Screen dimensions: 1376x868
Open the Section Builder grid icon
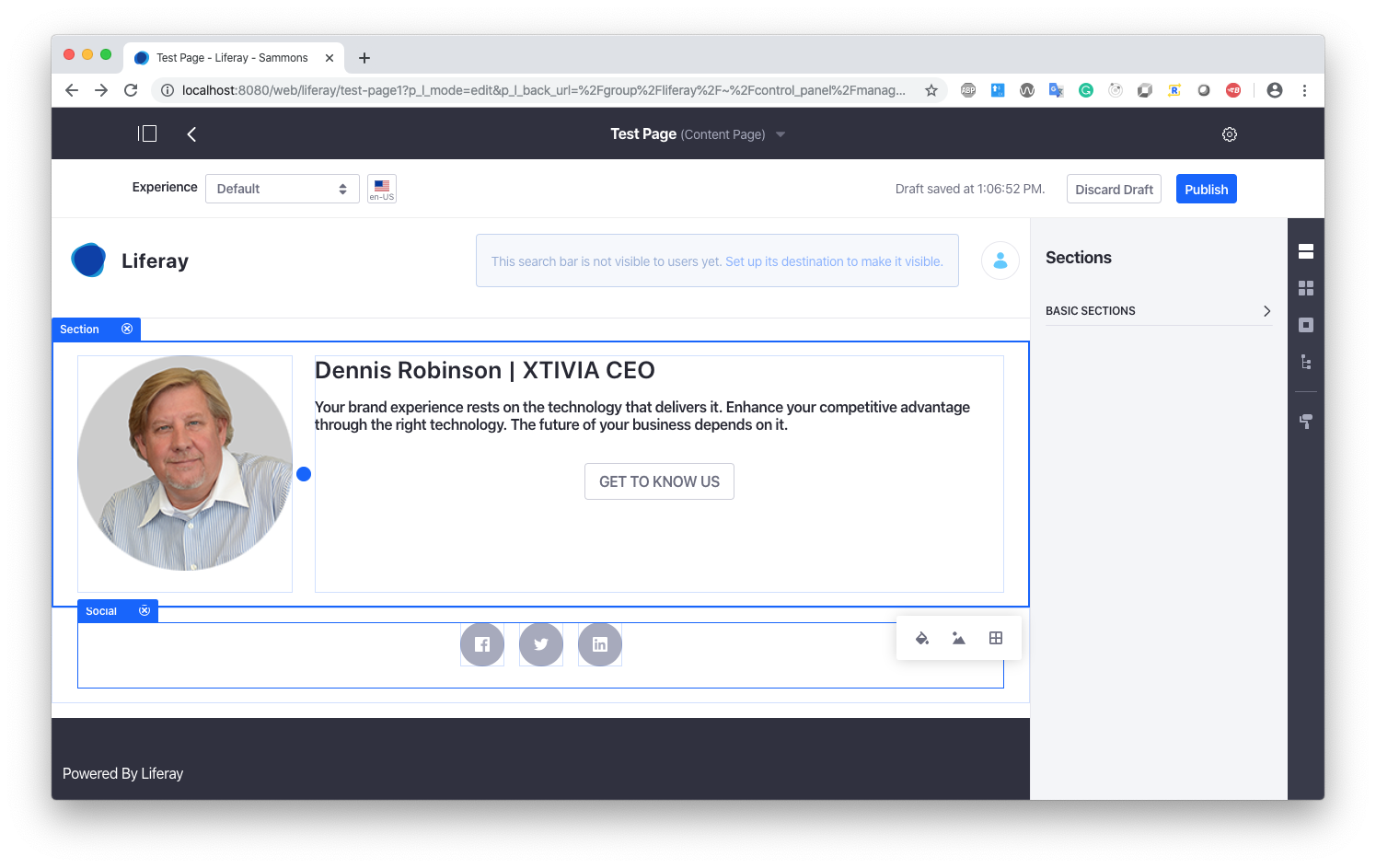pyautogui.click(x=1305, y=288)
